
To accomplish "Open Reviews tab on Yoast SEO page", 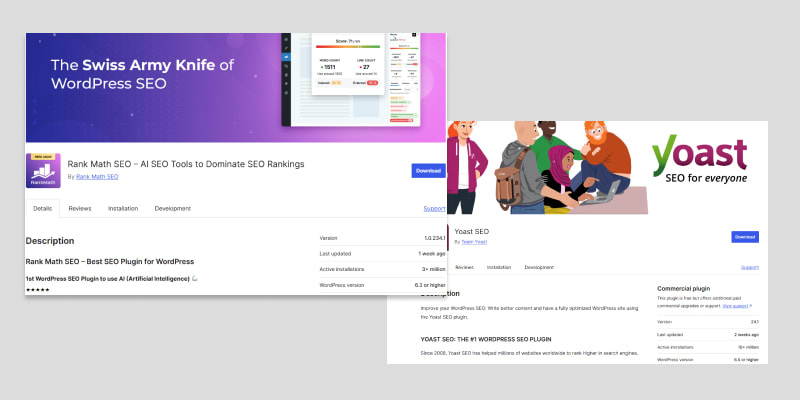I will click(x=464, y=267).
